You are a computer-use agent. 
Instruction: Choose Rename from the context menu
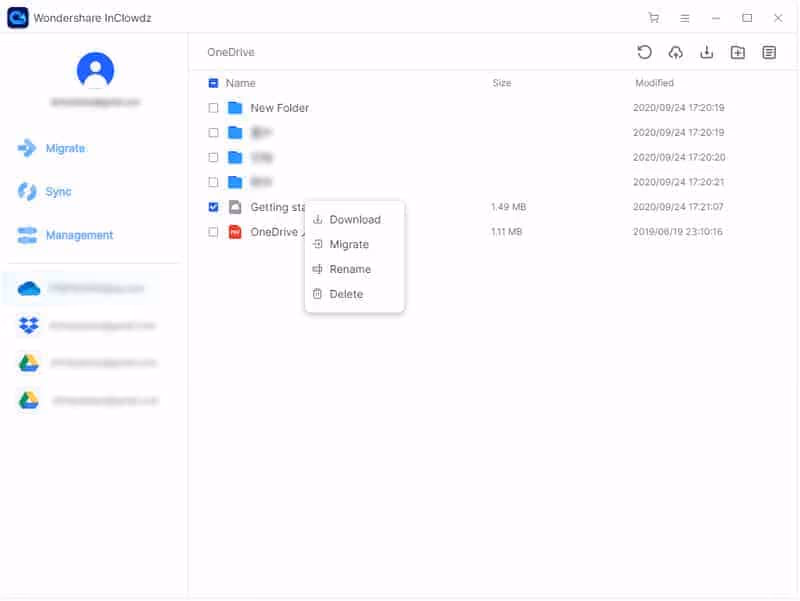tap(351, 269)
